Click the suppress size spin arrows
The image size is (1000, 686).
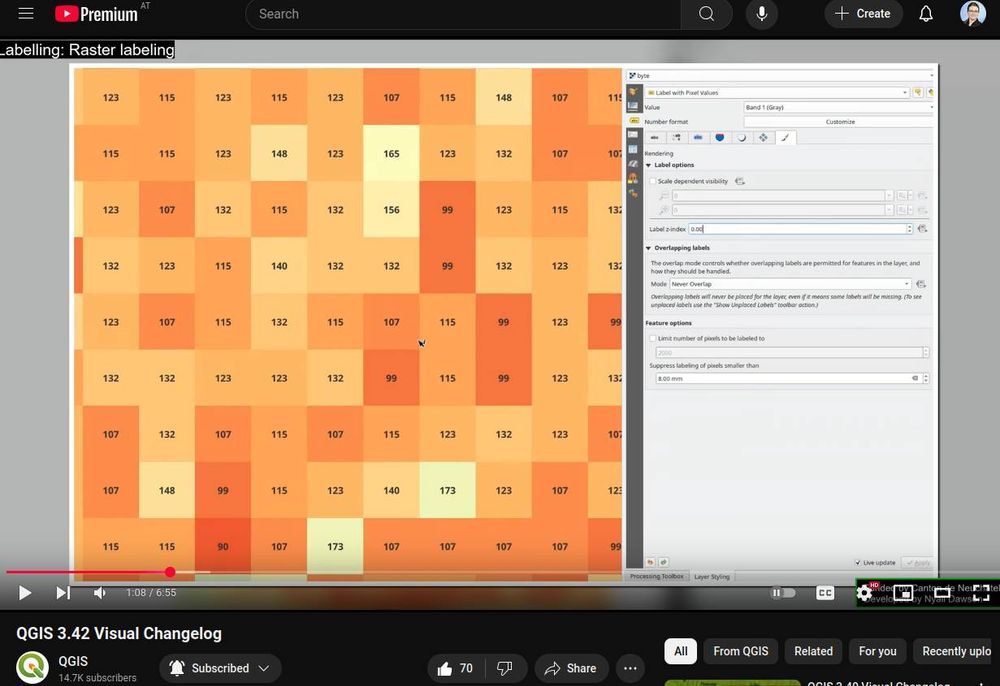coord(925,379)
